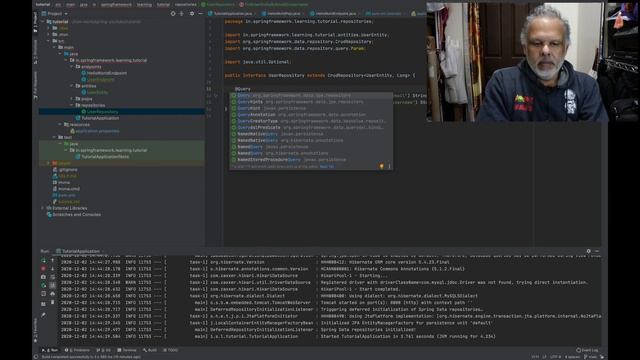Click the up-arrow icon in Run console toolbar

(x=52, y=260)
